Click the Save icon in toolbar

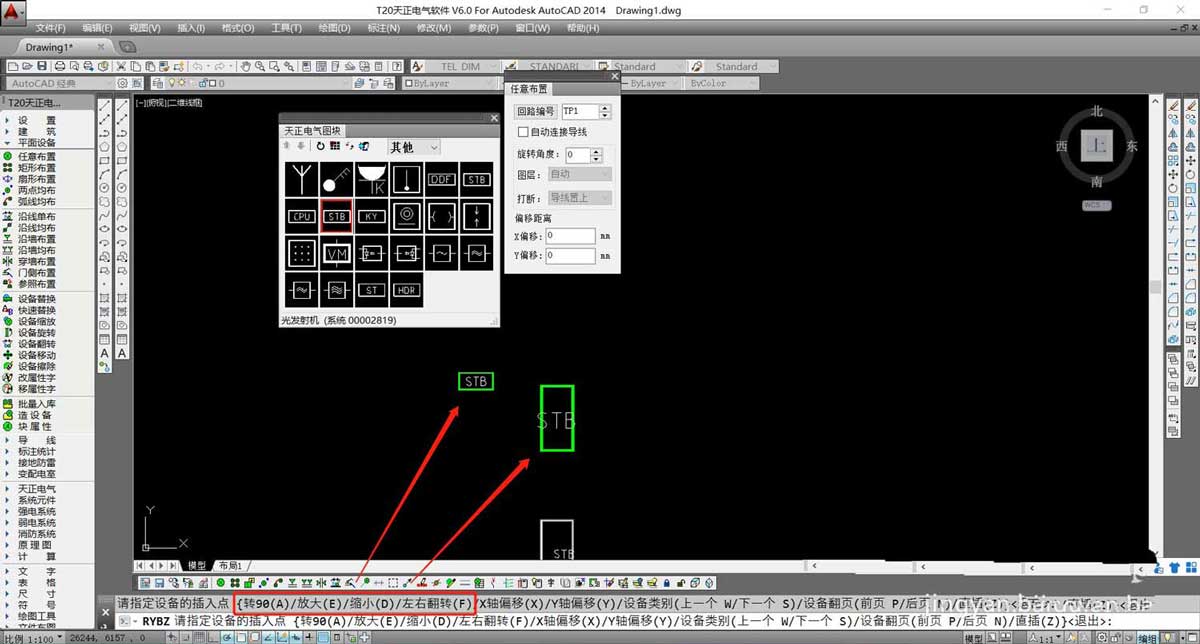(42, 67)
